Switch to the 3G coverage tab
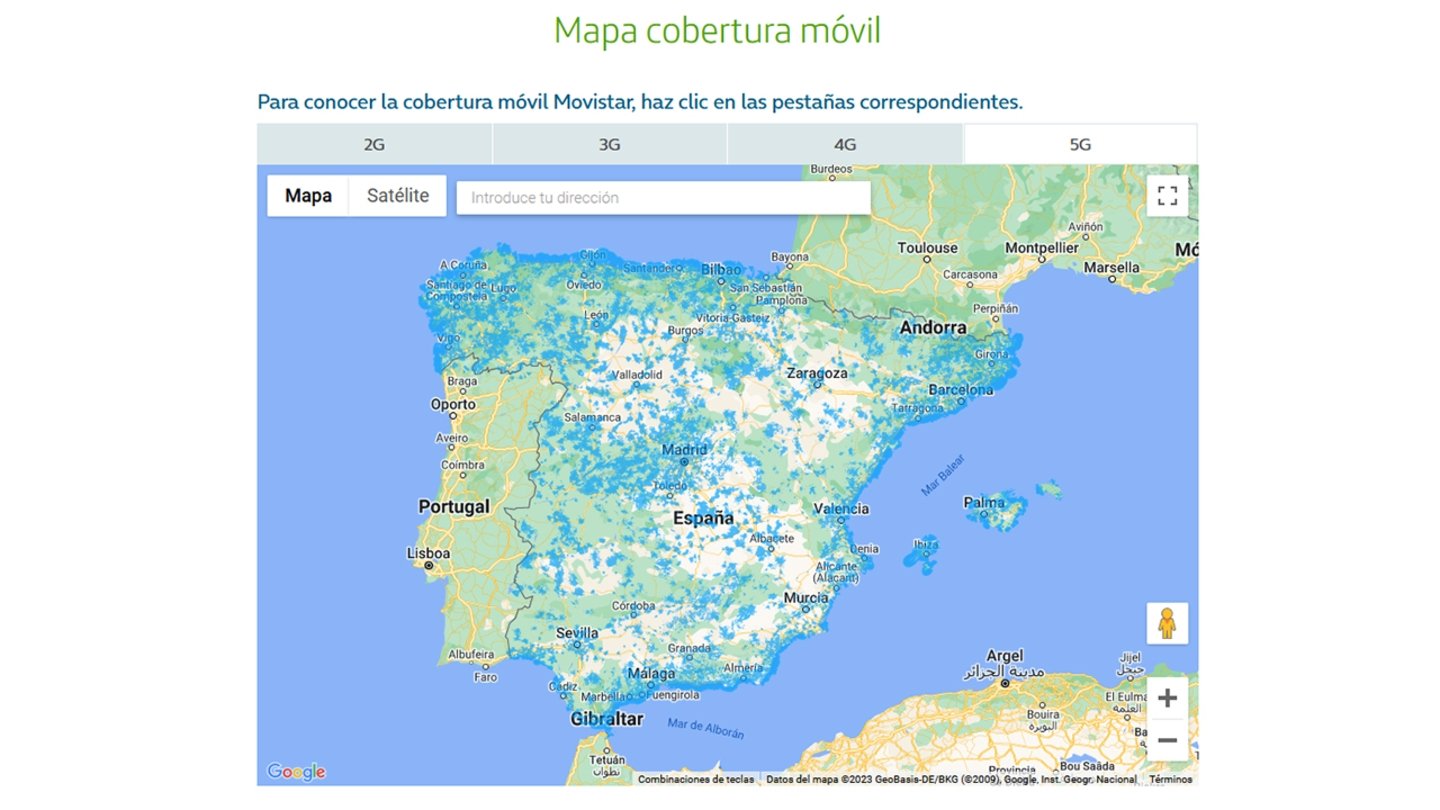Screen dimensions: 1440x810 pos(609,144)
